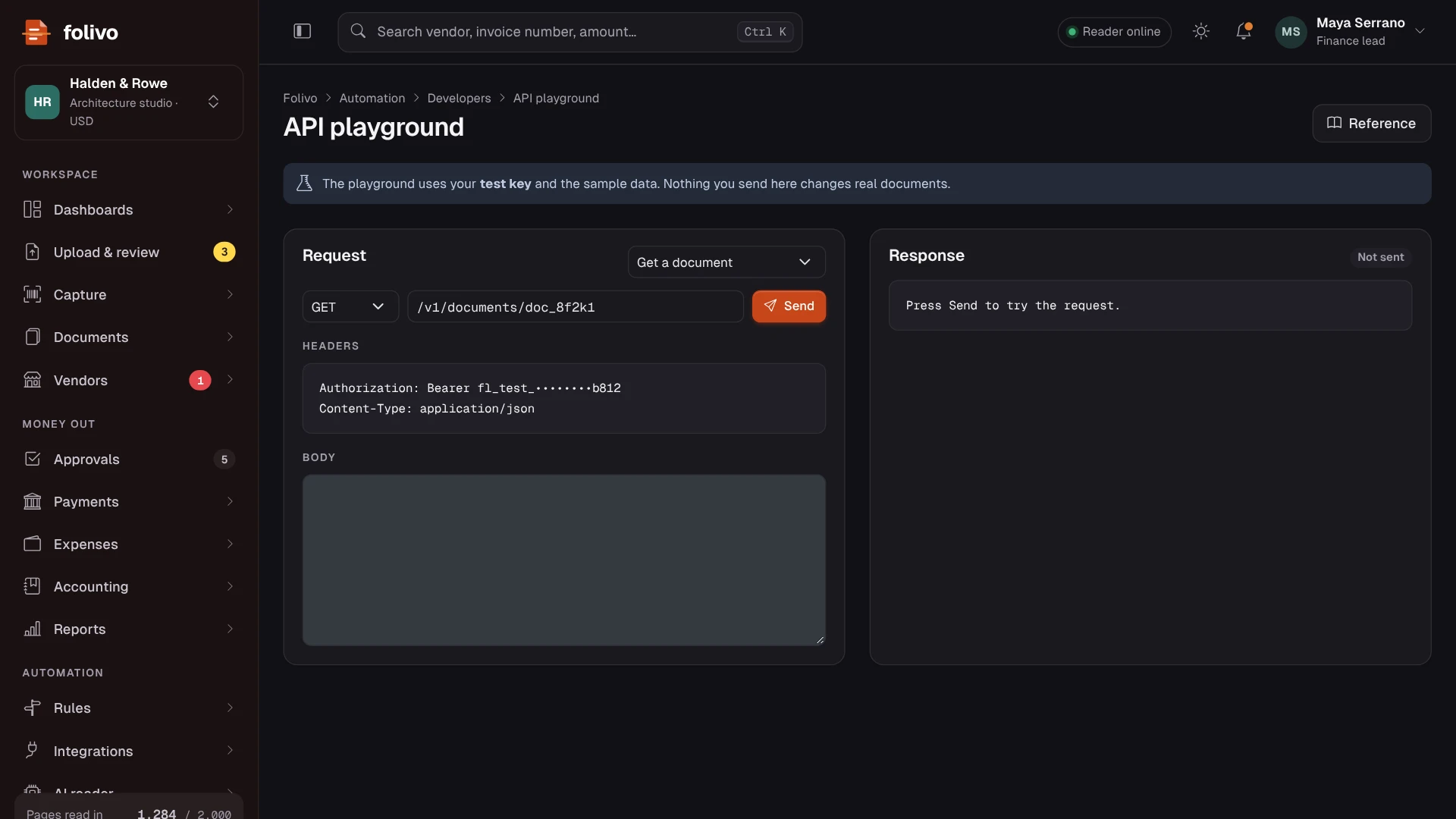Click the folivo logo icon
The image size is (1456, 819).
36,32
